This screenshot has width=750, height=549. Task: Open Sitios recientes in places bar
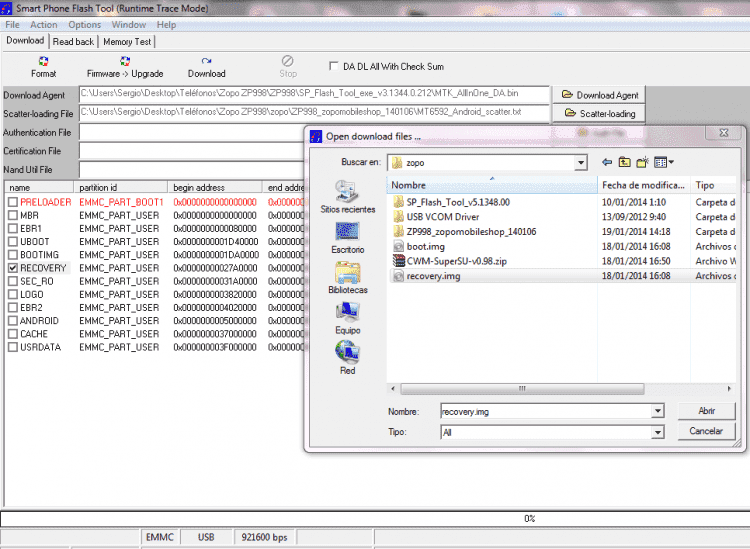(347, 197)
